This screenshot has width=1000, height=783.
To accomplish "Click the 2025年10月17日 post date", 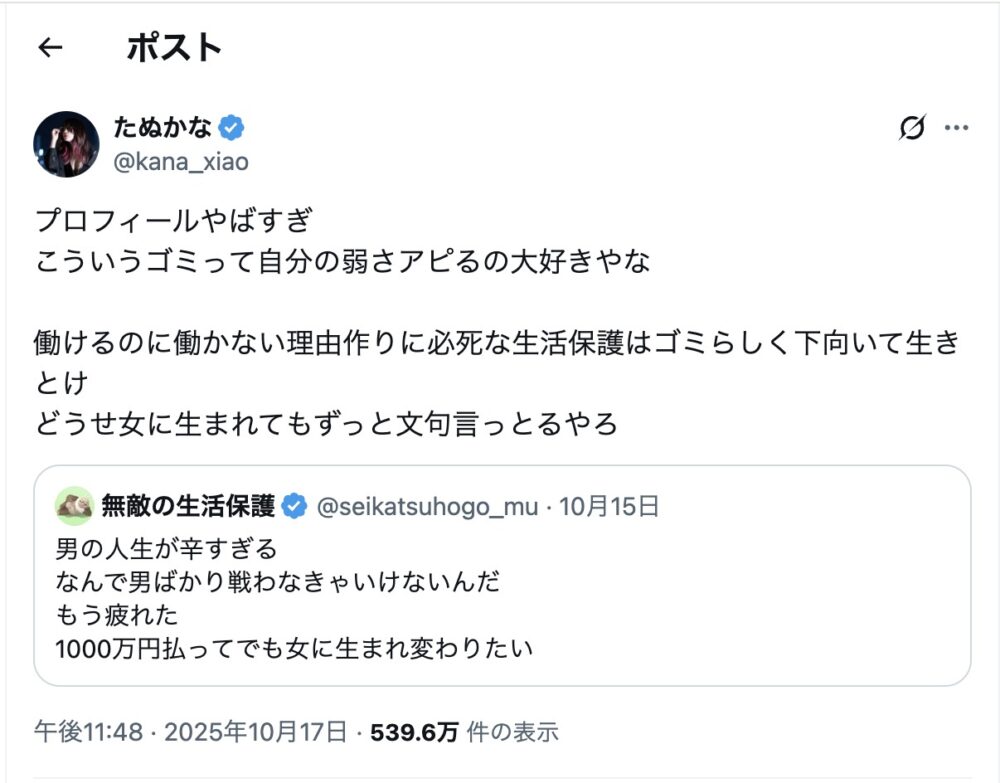I will pyautogui.click(x=255, y=732).
